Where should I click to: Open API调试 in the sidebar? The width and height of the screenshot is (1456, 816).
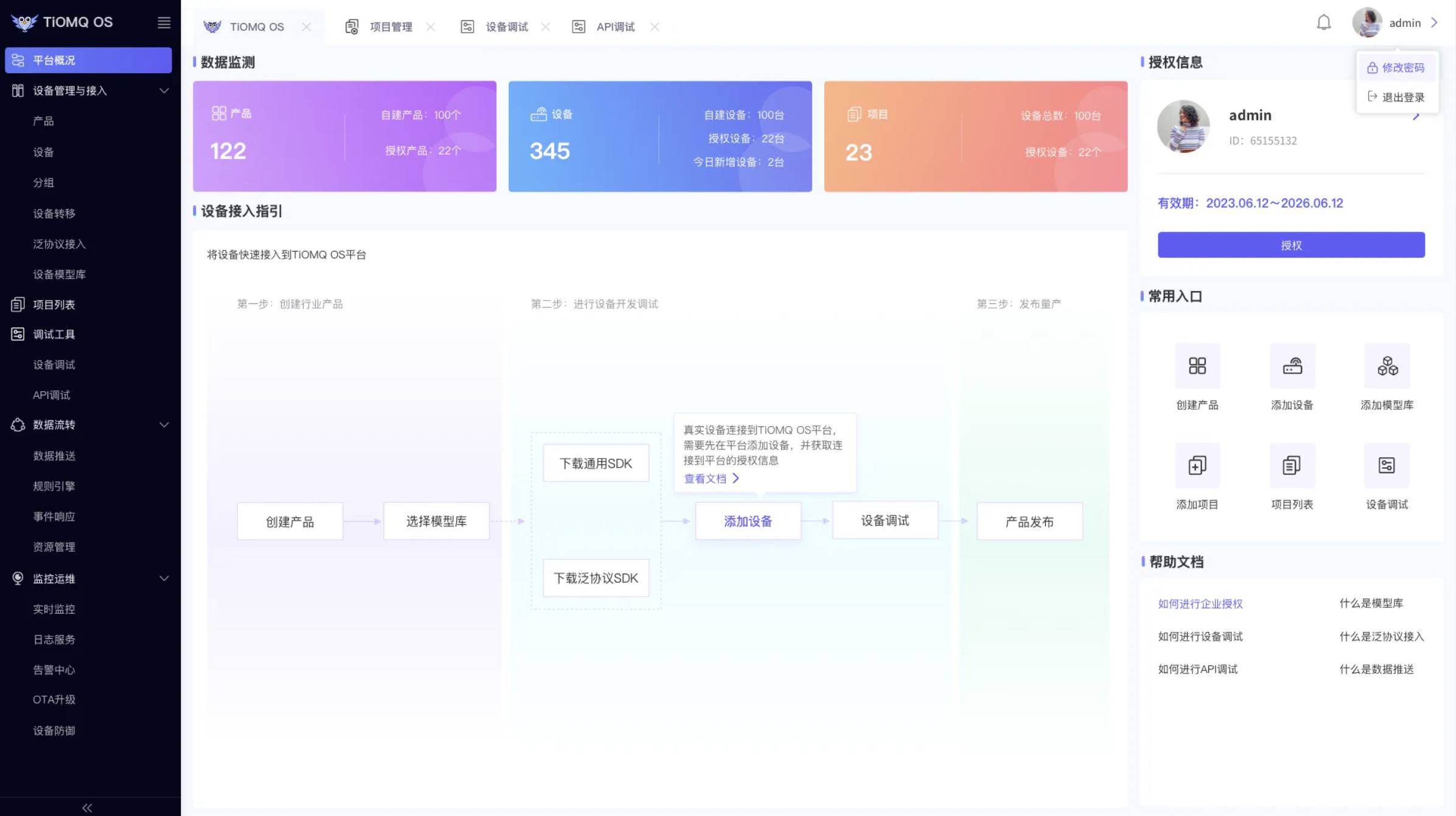pyautogui.click(x=52, y=395)
